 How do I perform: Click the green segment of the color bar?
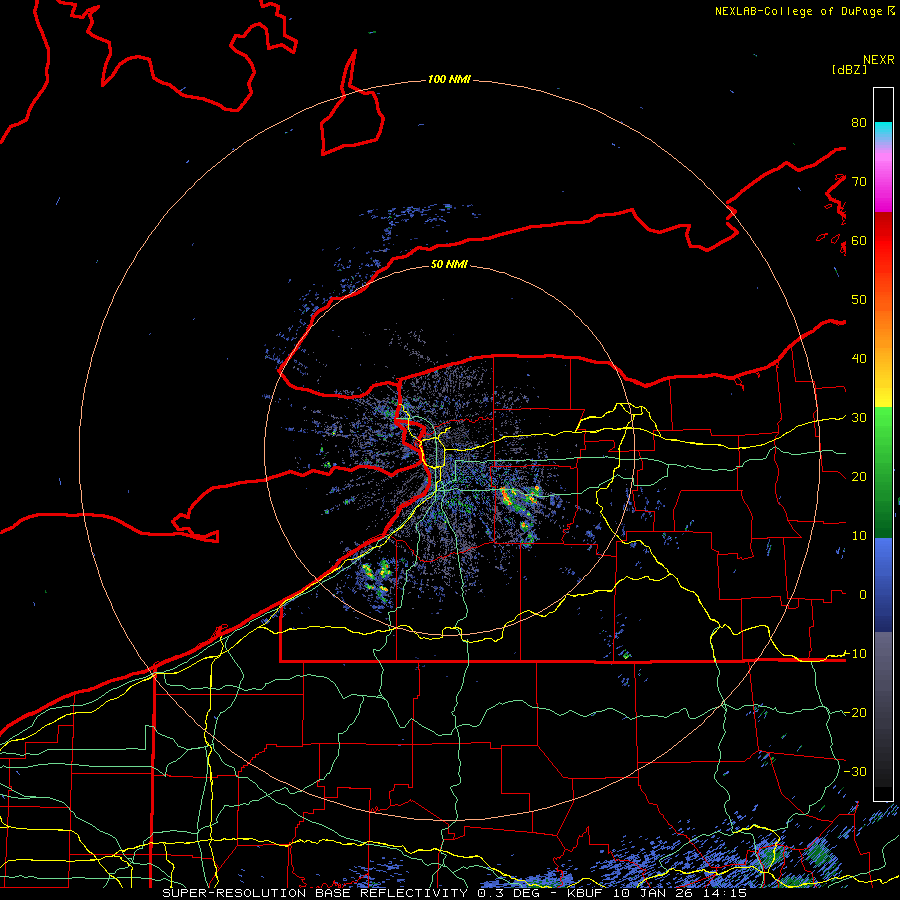pos(883,472)
